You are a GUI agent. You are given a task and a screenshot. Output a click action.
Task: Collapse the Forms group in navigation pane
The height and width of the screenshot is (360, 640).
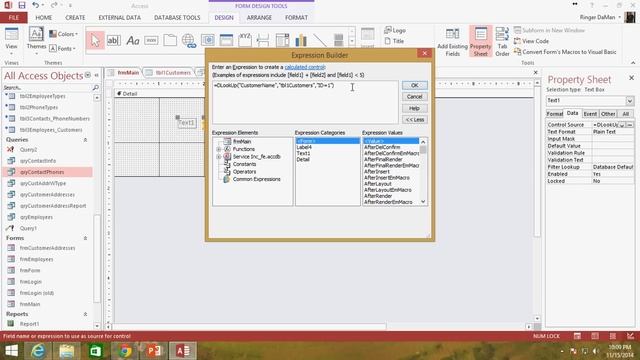85,238
